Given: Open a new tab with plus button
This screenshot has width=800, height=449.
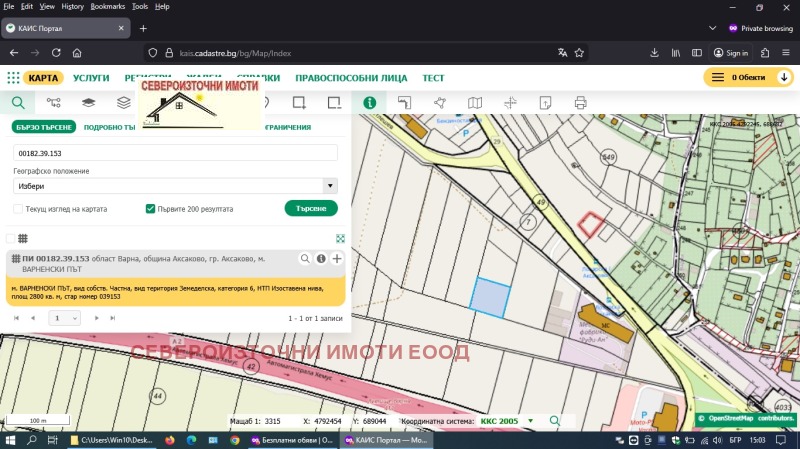Looking at the screenshot, I should tap(143, 29).
